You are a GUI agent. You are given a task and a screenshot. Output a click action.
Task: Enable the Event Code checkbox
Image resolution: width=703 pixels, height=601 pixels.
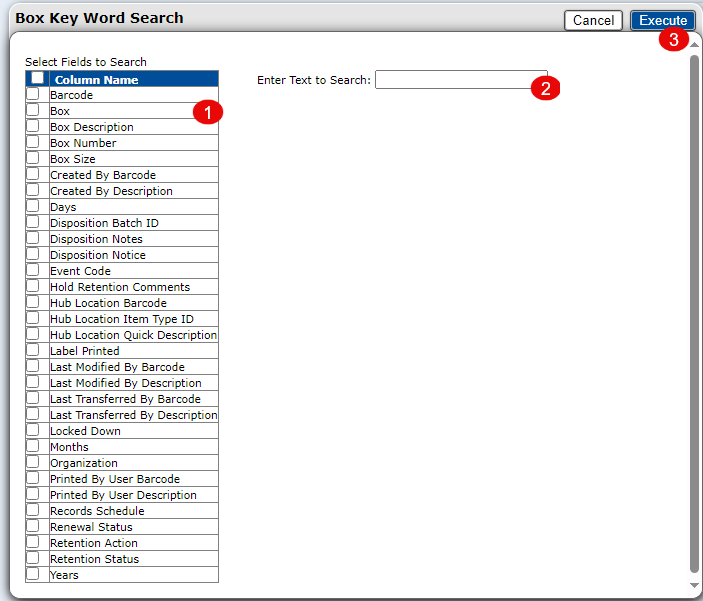tap(33, 270)
